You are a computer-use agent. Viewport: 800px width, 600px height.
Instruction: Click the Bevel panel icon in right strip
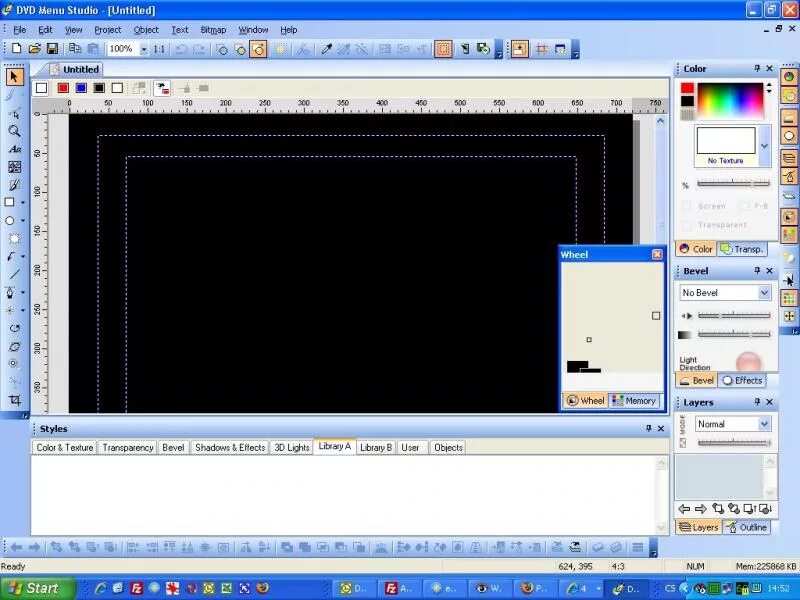(x=789, y=118)
